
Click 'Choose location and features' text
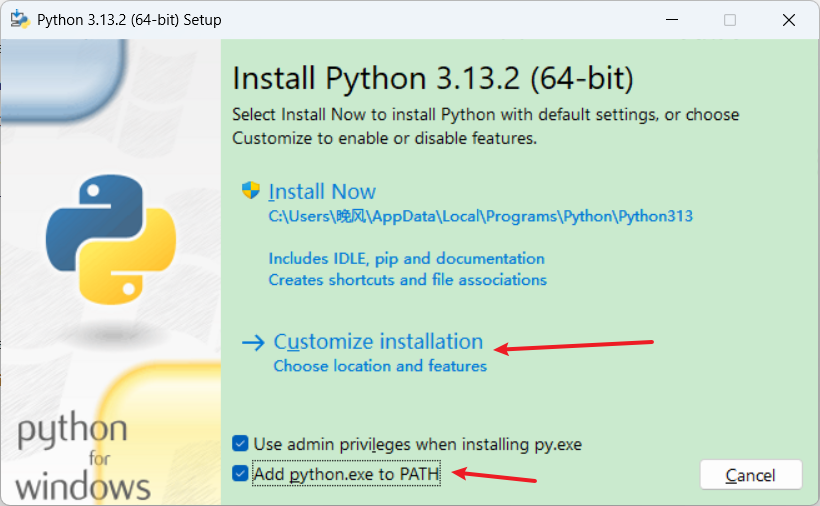pyautogui.click(x=380, y=365)
